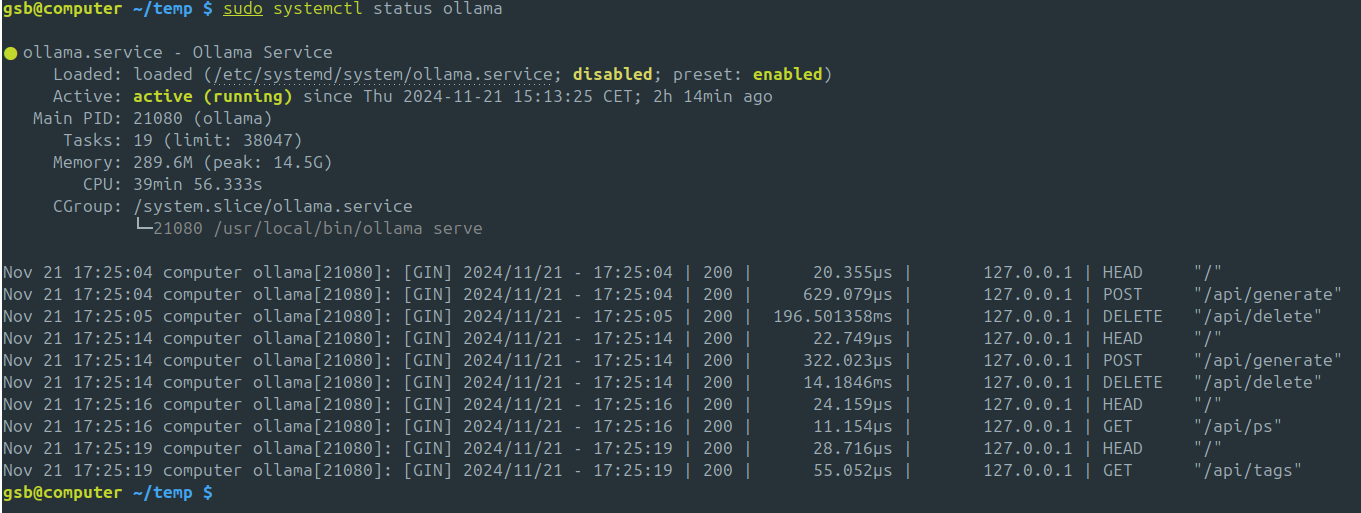Click the "/api/ps" endpoint text

[x=1237, y=427]
